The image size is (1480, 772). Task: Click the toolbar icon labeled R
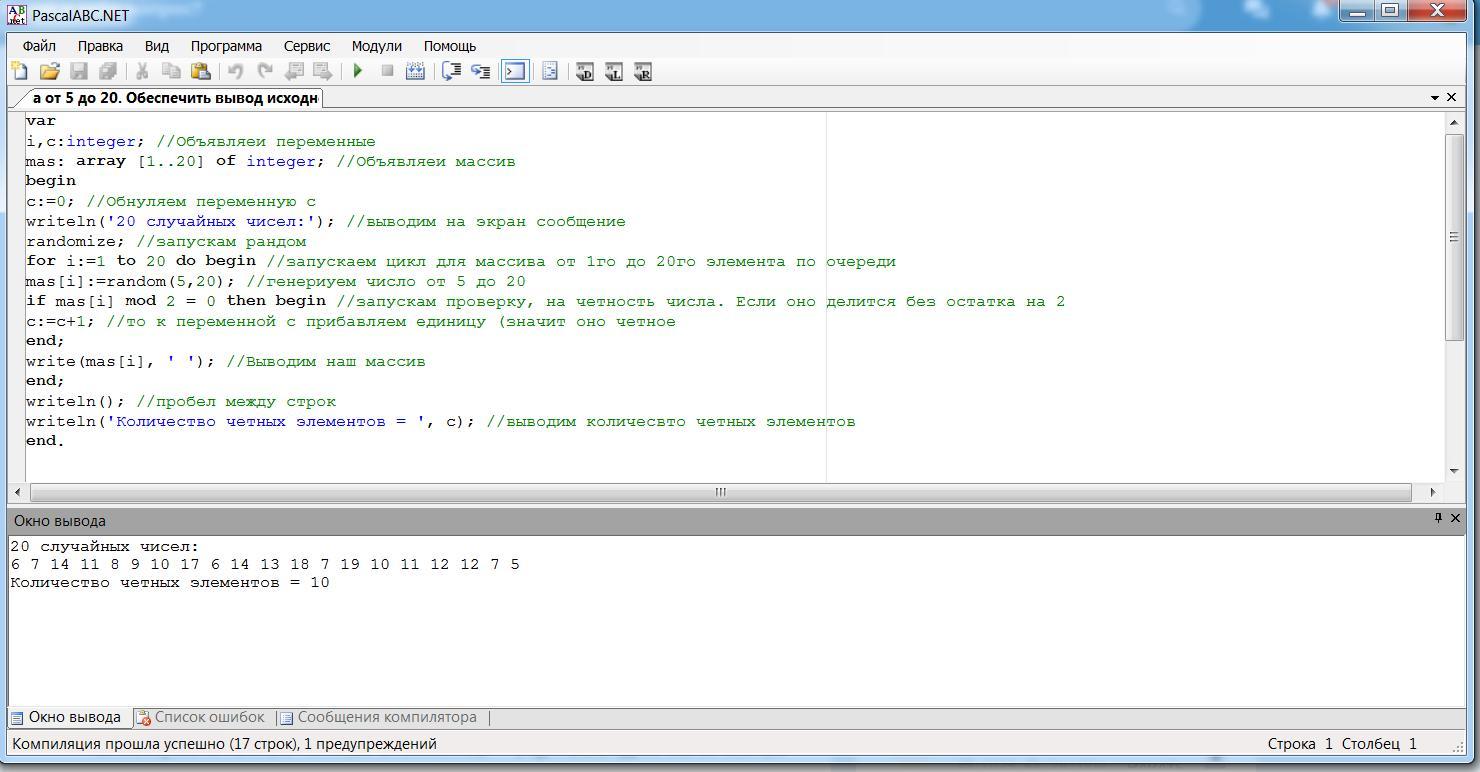click(x=643, y=71)
